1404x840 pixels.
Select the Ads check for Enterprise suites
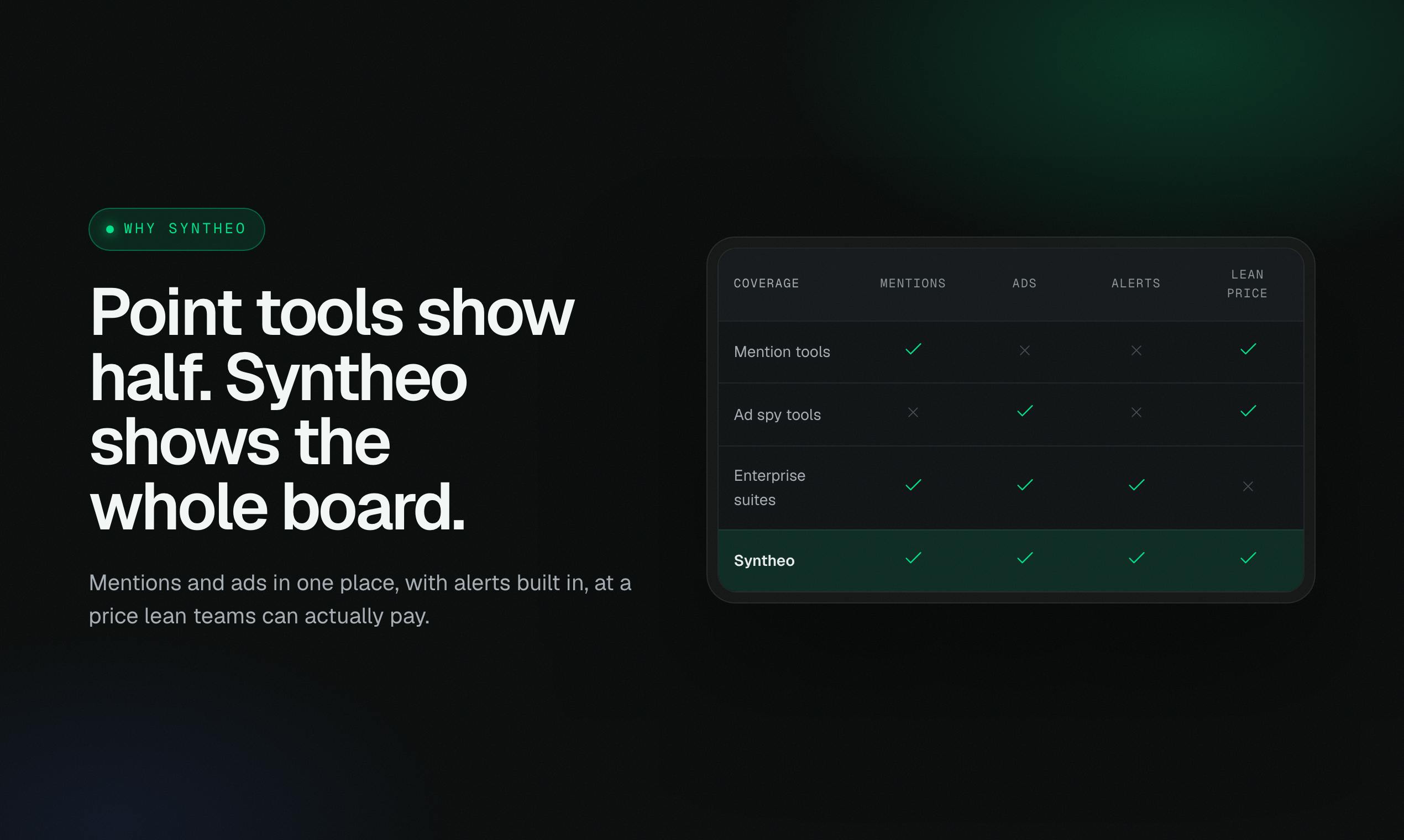pyautogui.click(x=1025, y=485)
